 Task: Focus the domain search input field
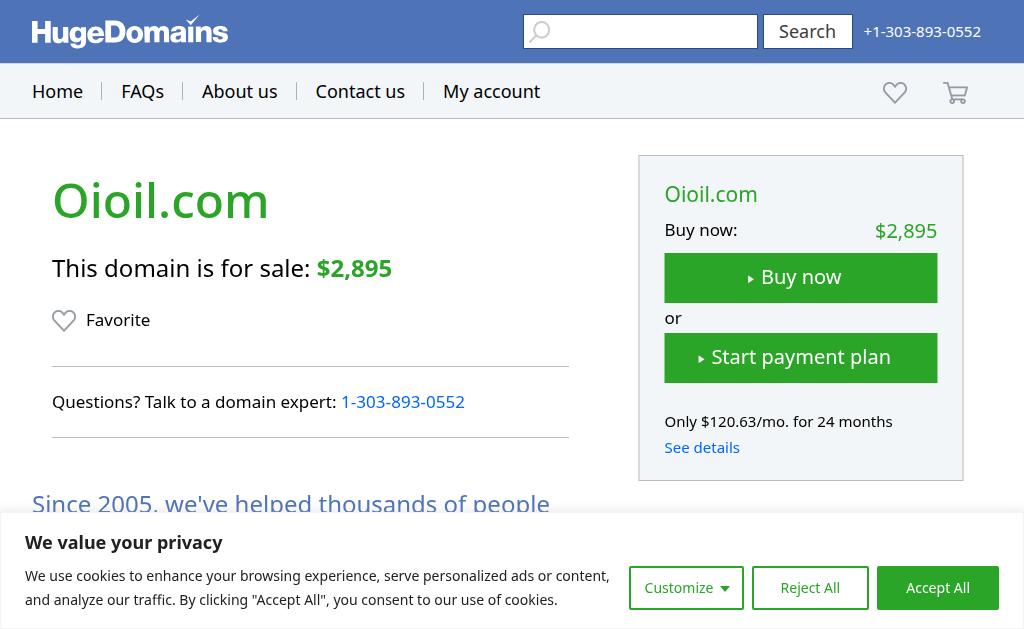click(655, 32)
